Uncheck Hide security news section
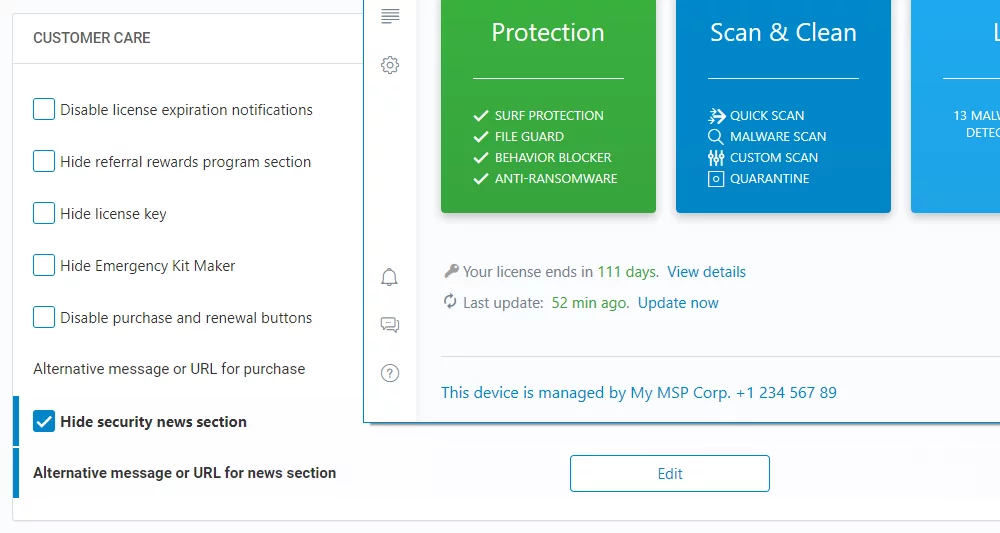Image resolution: width=1000 pixels, height=533 pixels. tap(44, 421)
